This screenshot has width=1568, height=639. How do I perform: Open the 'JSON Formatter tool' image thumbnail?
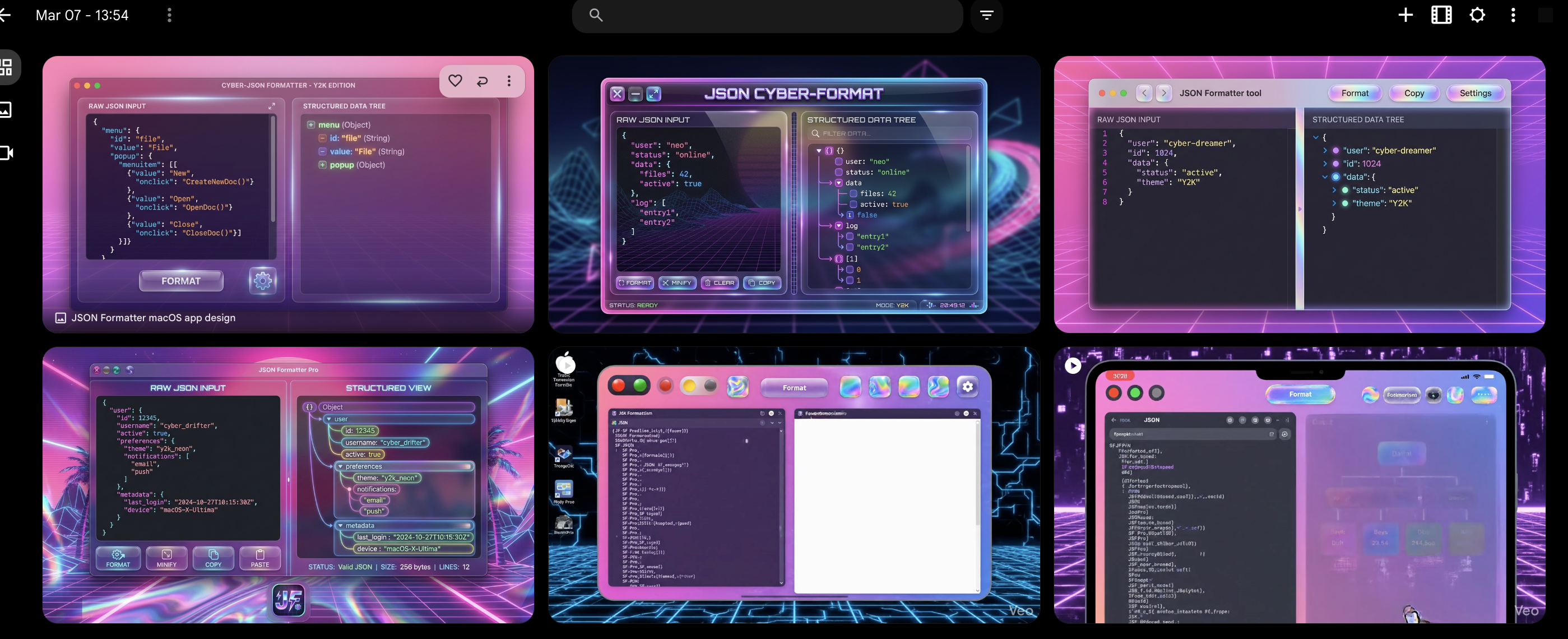tap(1299, 195)
